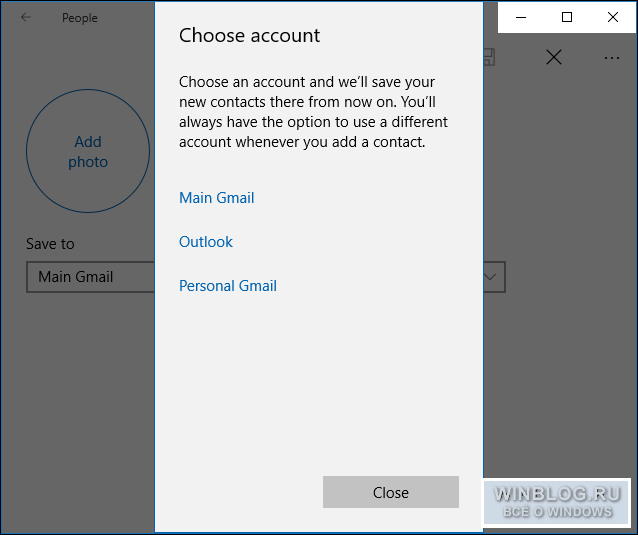Close the People app window
This screenshot has height=535, width=638.
click(613, 17)
